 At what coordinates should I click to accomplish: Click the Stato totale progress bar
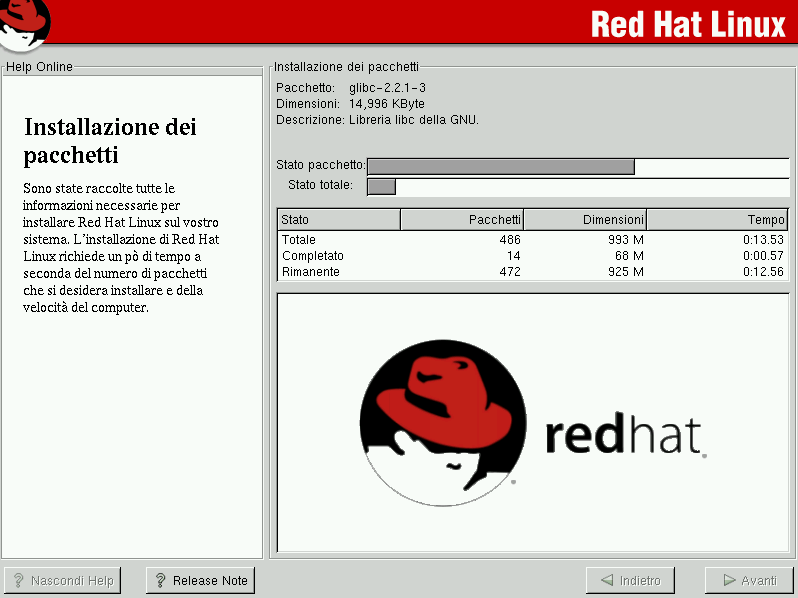pyautogui.click(x=578, y=186)
